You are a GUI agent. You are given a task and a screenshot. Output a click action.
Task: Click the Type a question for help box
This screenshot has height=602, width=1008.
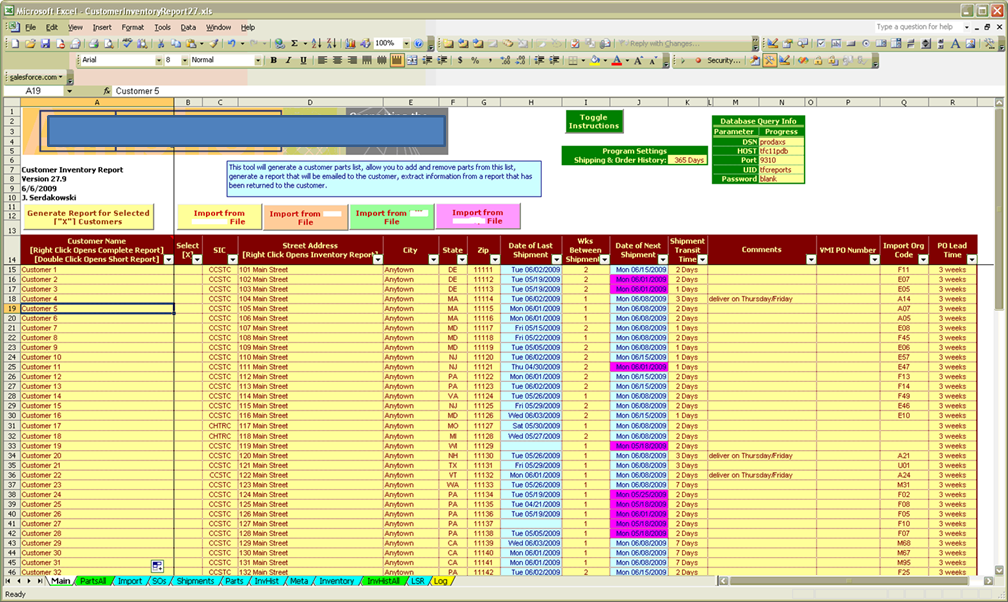click(x=918, y=27)
